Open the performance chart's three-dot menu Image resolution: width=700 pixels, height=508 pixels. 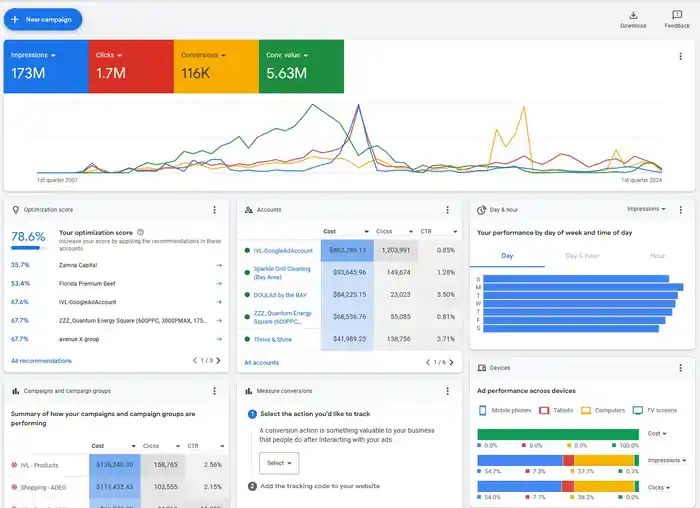point(680,56)
